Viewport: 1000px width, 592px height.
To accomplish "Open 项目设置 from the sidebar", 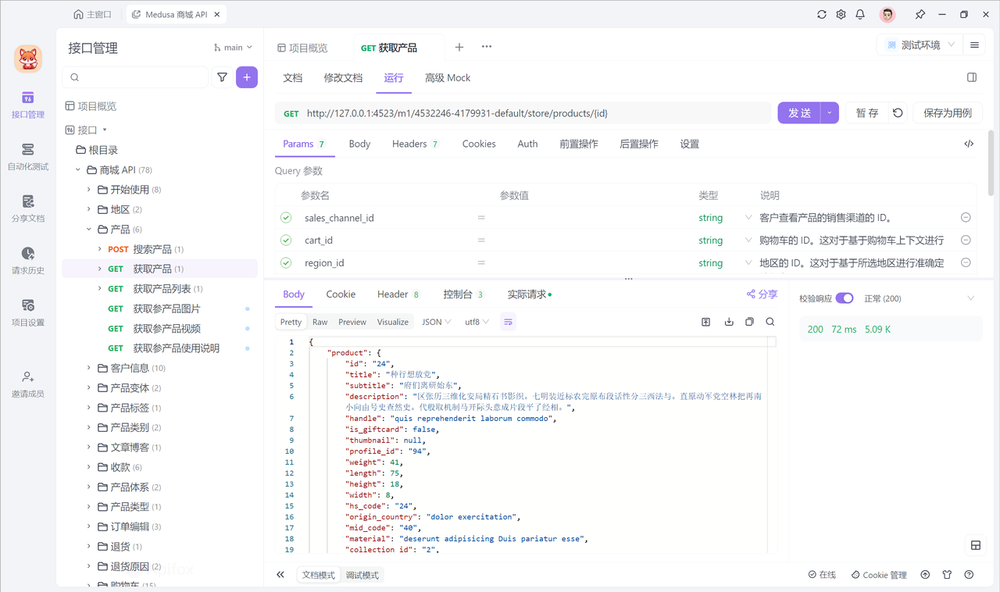I will tap(27, 310).
